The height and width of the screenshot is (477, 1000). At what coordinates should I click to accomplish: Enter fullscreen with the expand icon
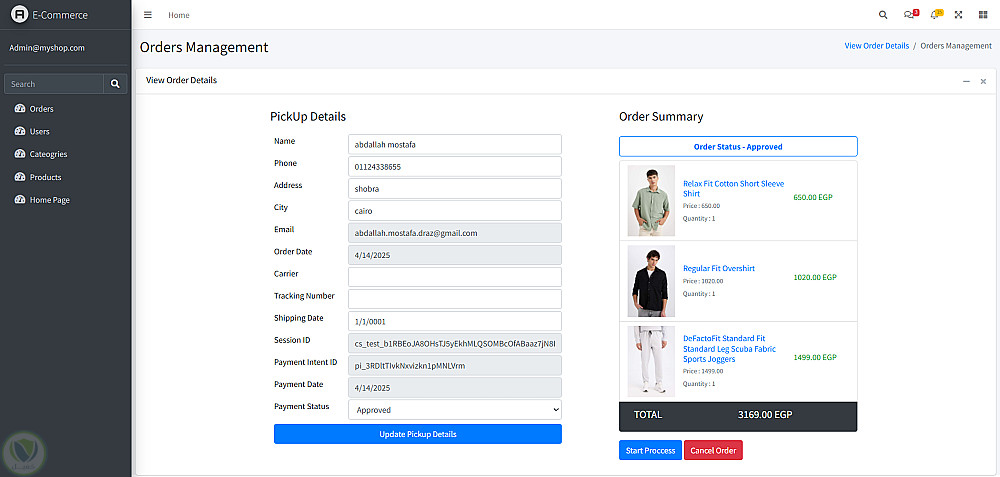[959, 15]
